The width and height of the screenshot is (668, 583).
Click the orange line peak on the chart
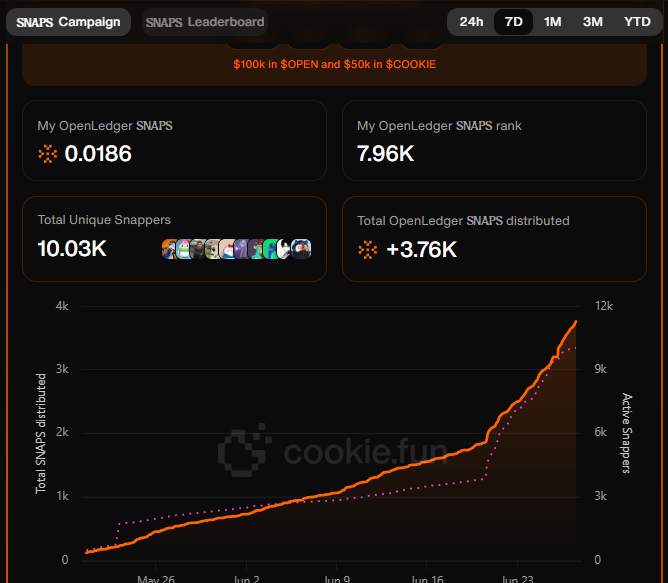pyautogui.click(x=576, y=322)
